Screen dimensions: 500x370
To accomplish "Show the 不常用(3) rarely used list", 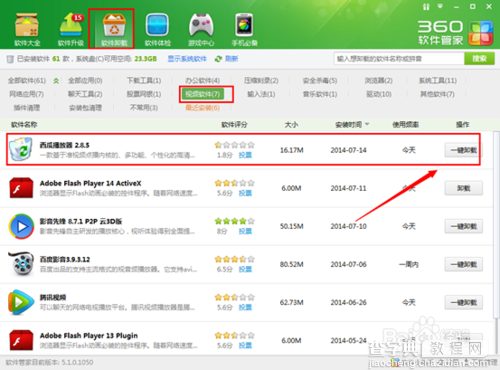I will click(x=144, y=108).
